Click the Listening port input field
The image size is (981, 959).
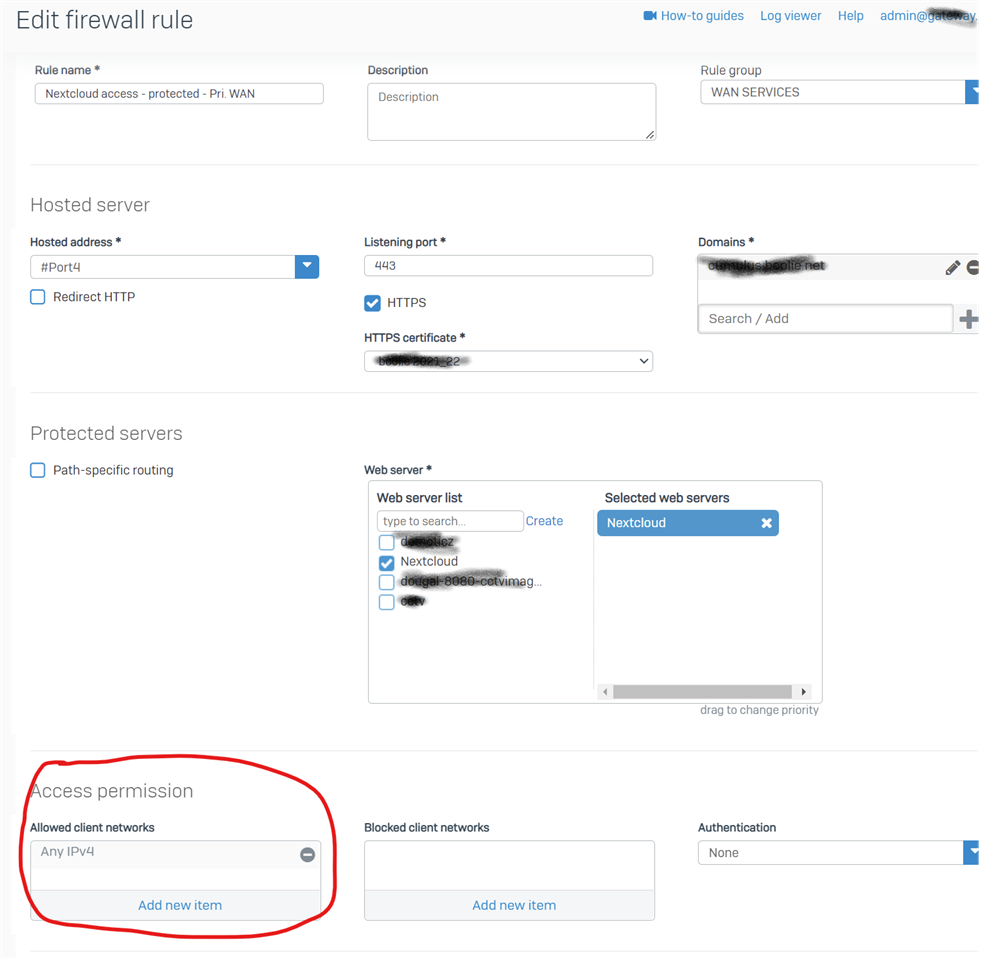tap(508, 266)
